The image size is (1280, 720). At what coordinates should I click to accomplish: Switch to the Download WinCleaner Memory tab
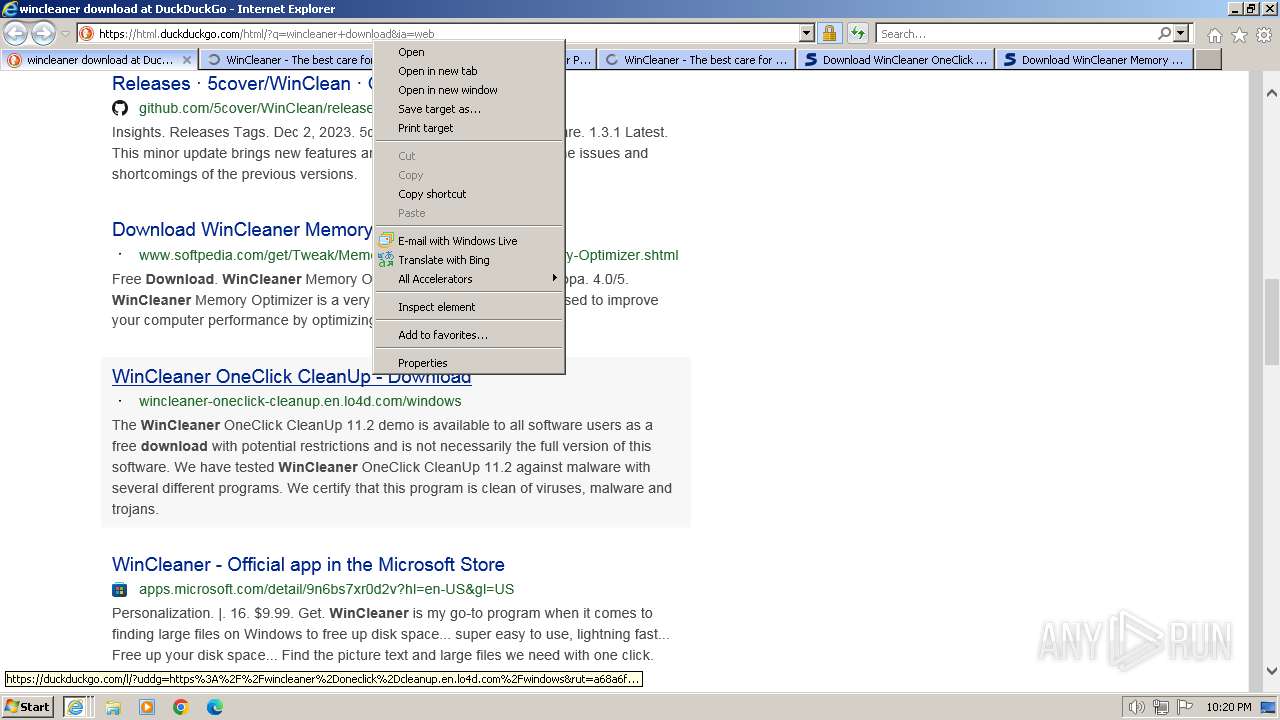tap(1096, 60)
